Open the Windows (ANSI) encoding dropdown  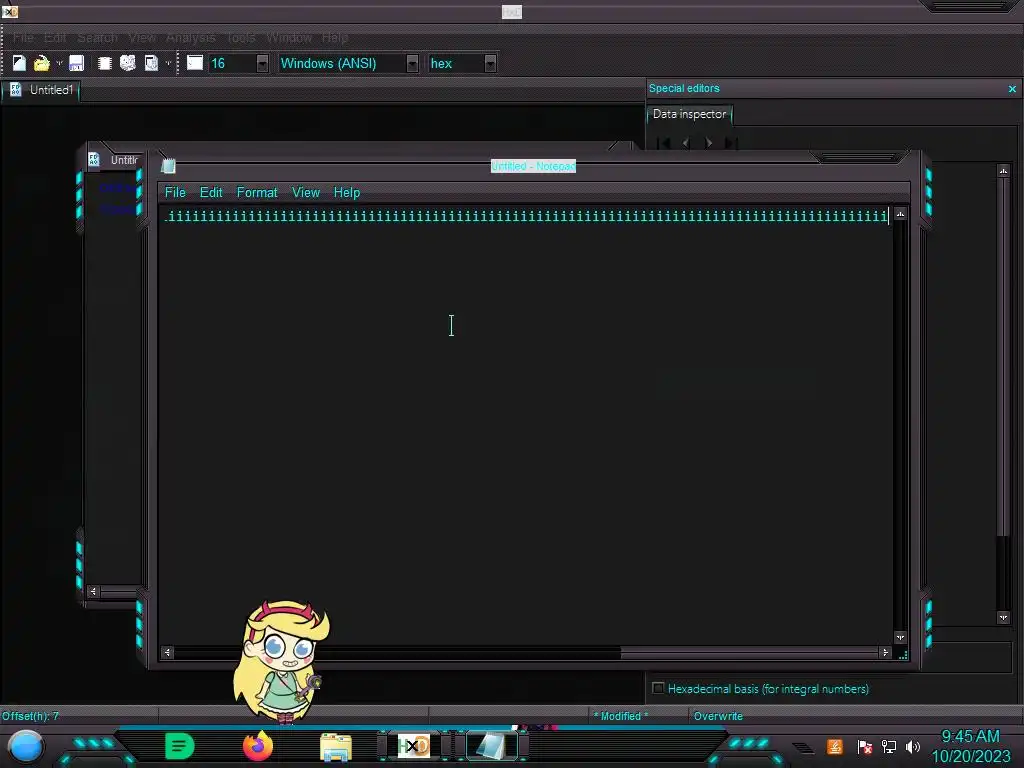coord(412,63)
